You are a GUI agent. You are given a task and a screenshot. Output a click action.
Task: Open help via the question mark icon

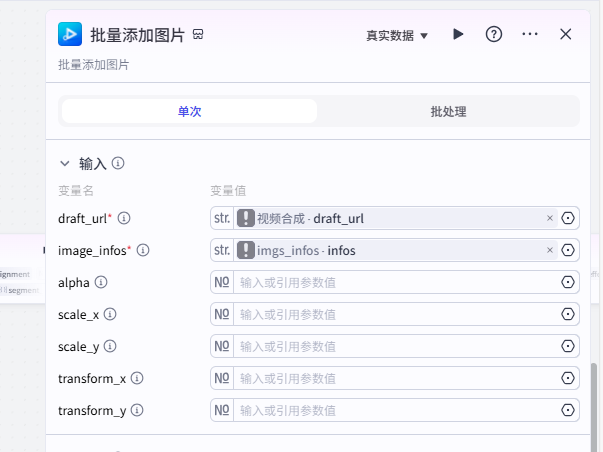493,34
